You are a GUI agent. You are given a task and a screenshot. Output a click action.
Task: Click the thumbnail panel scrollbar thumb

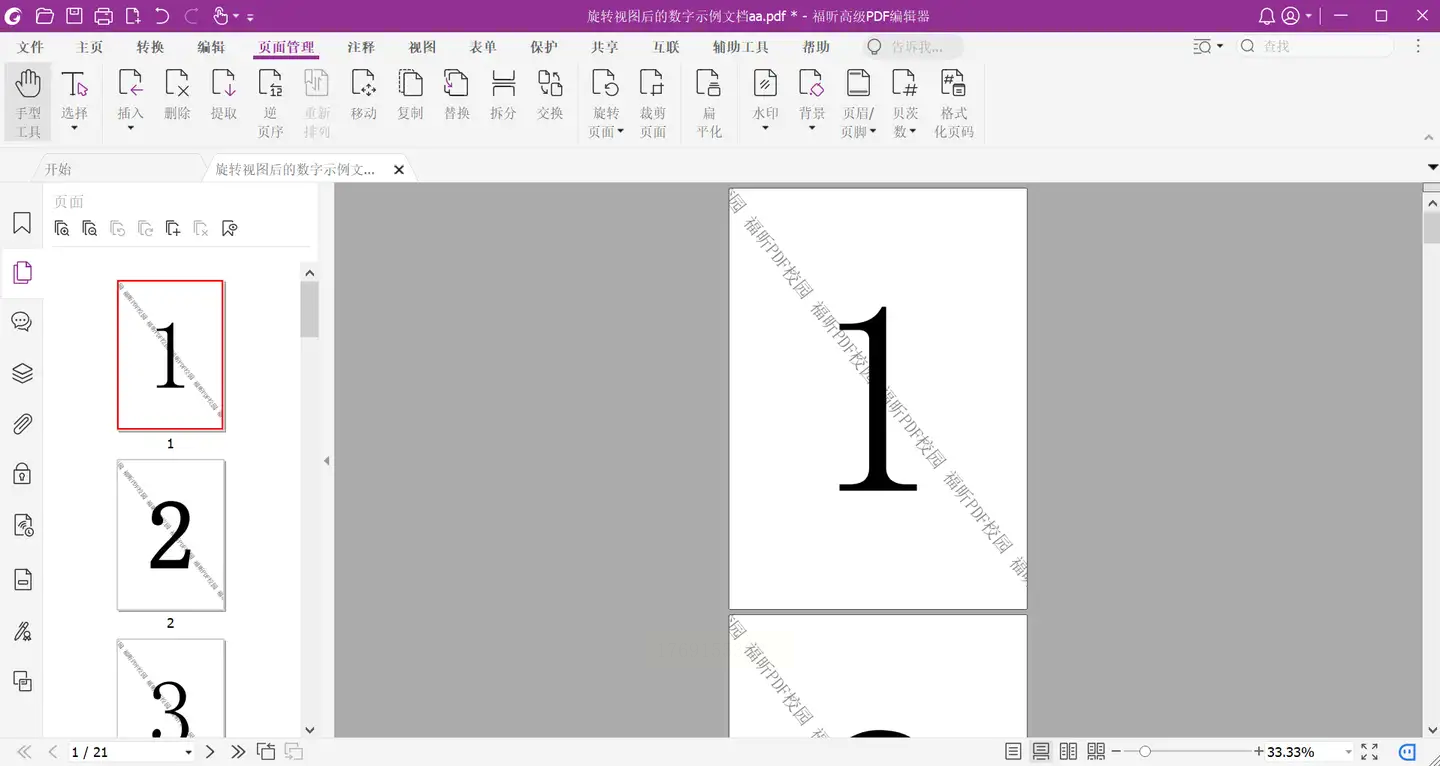pyautogui.click(x=310, y=309)
